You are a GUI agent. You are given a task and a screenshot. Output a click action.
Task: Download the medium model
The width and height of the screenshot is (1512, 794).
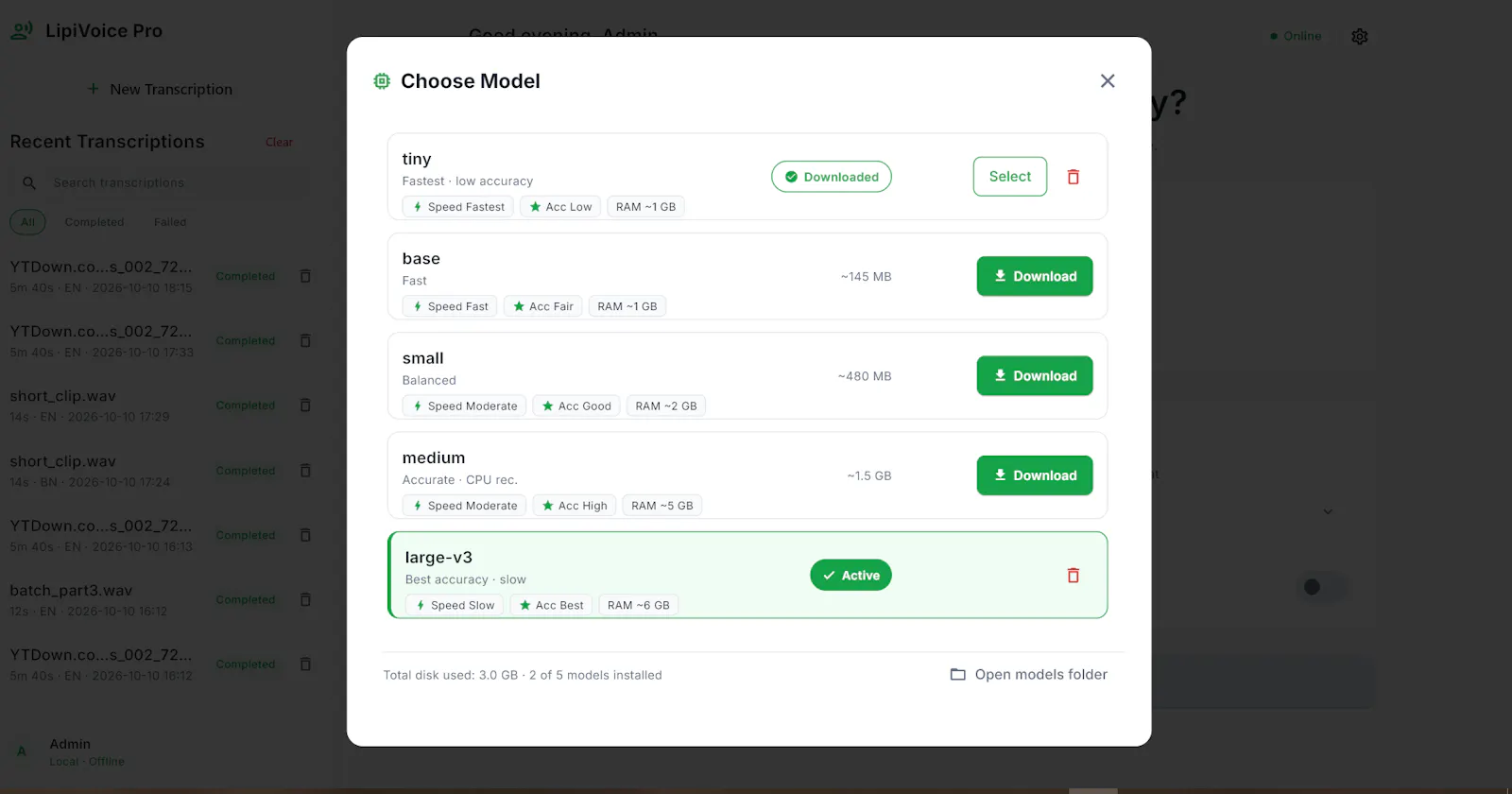click(1035, 475)
